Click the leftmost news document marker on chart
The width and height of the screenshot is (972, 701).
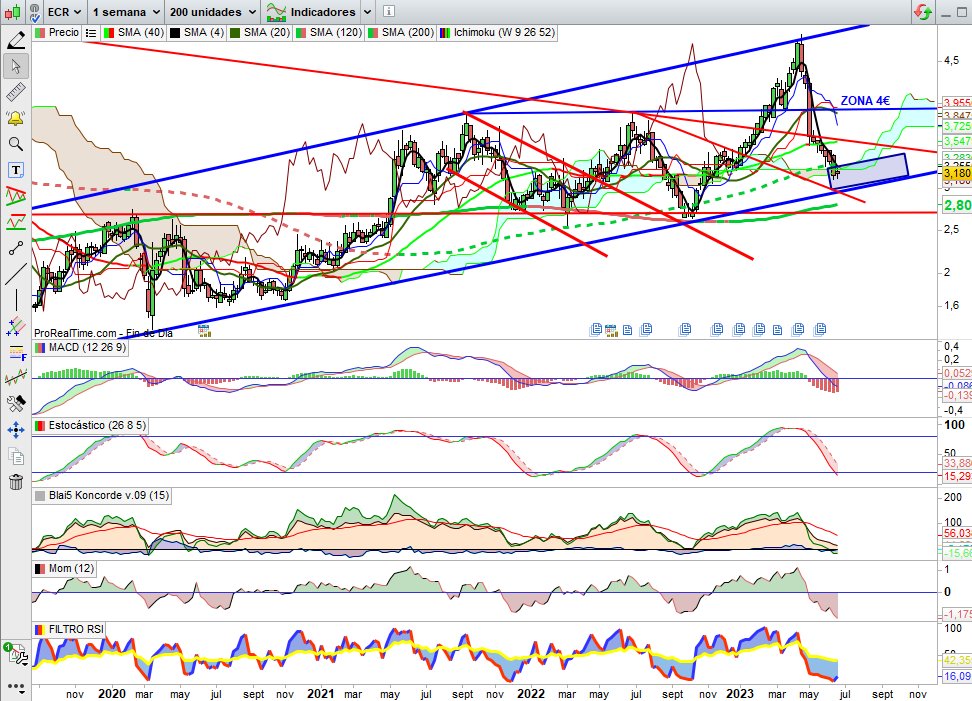tap(596, 329)
